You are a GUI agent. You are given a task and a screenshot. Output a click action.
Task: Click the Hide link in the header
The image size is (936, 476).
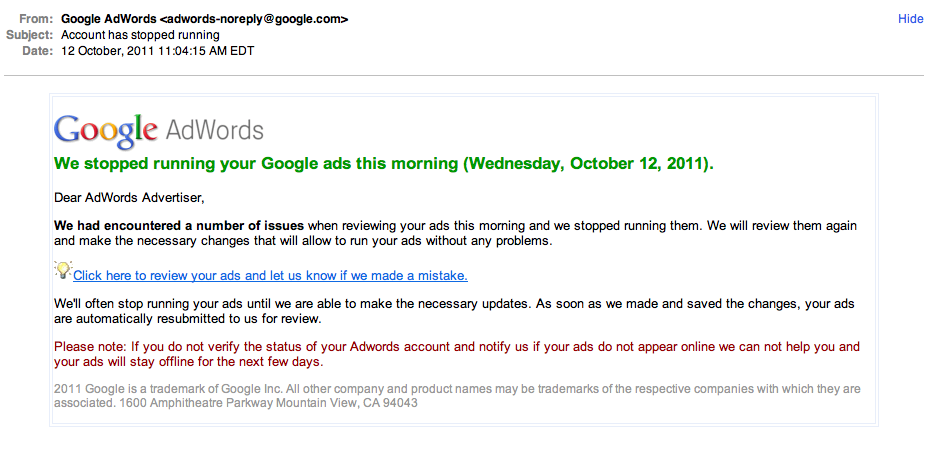[x=910, y=19]
